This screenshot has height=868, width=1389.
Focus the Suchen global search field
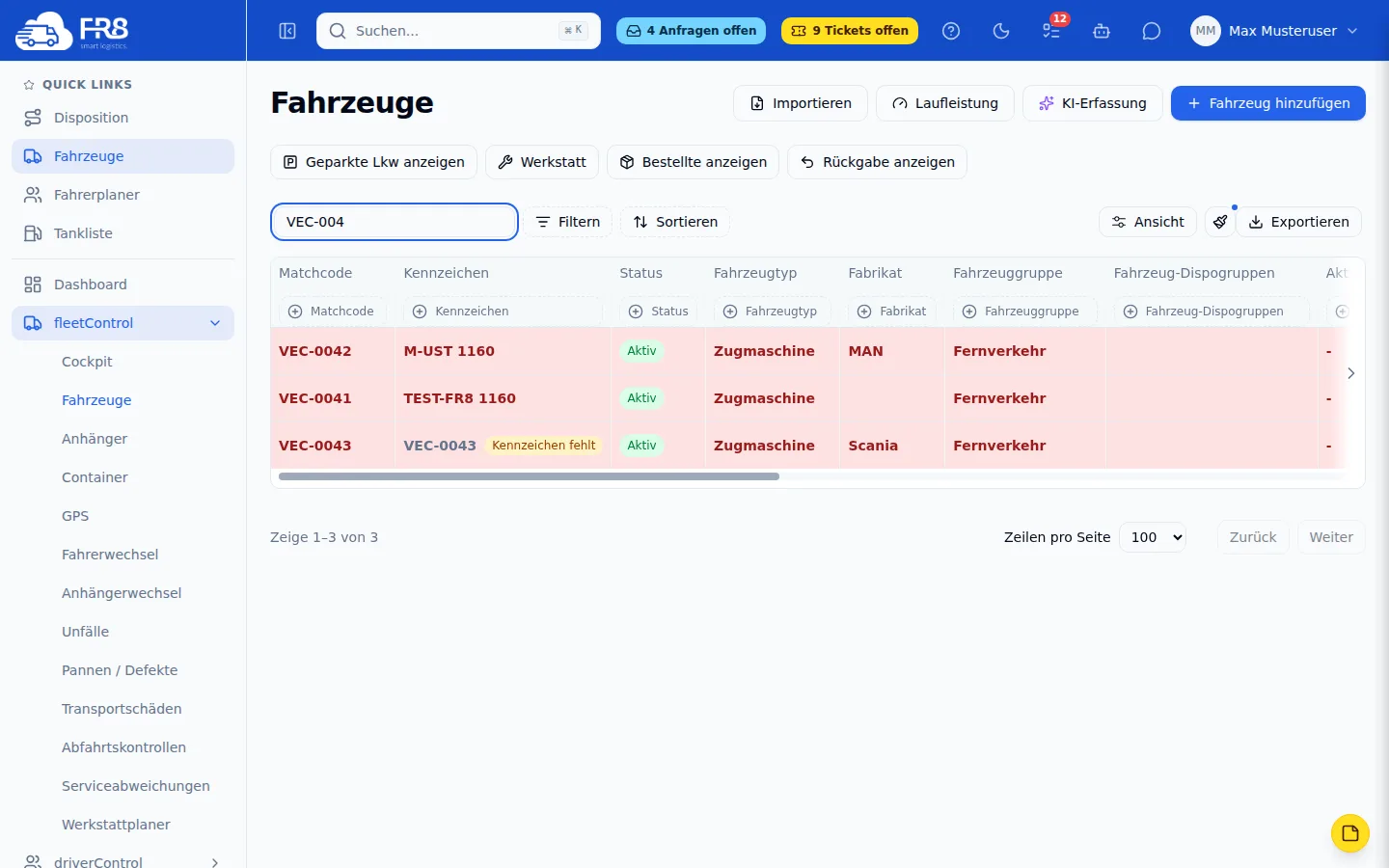[x=458, y=31]
